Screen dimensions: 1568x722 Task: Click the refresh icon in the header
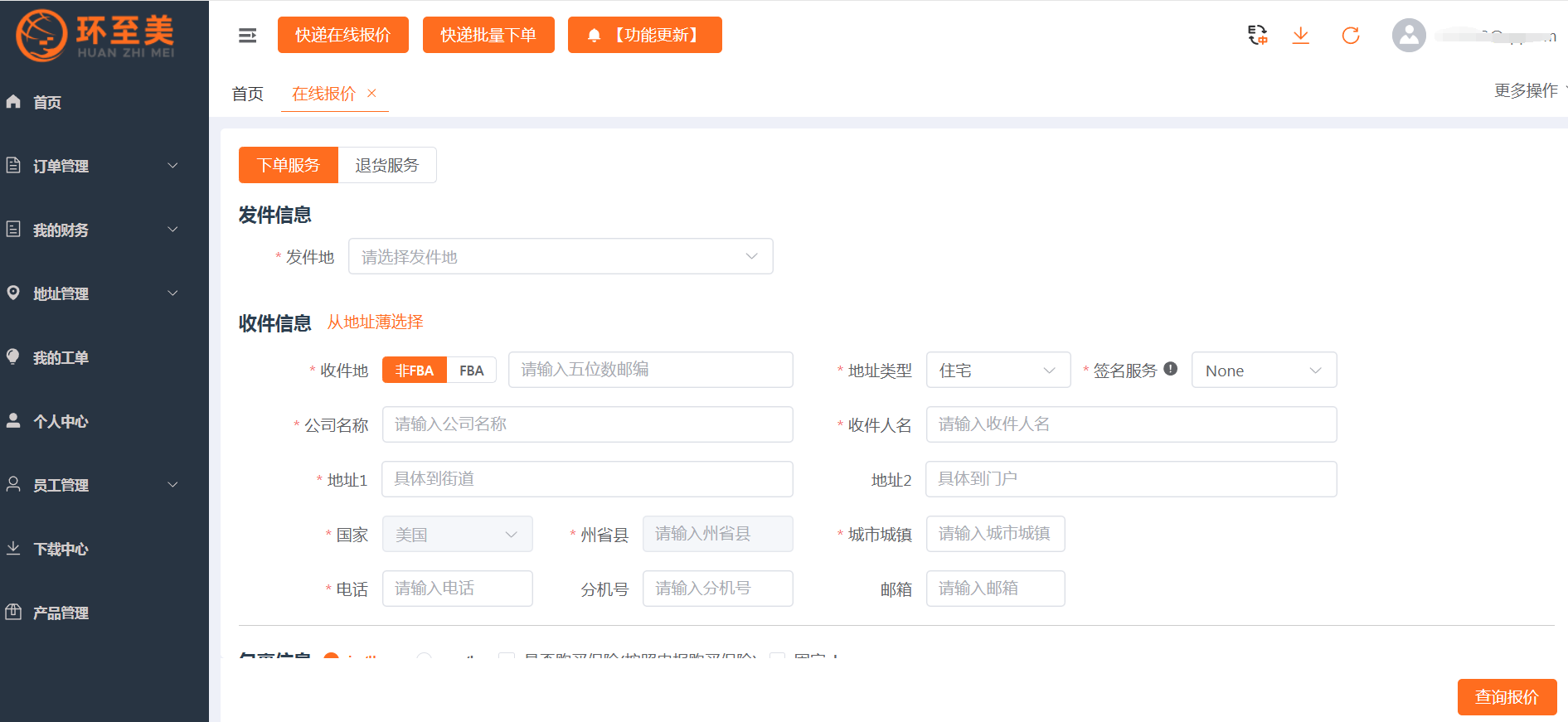[1351, 35]
